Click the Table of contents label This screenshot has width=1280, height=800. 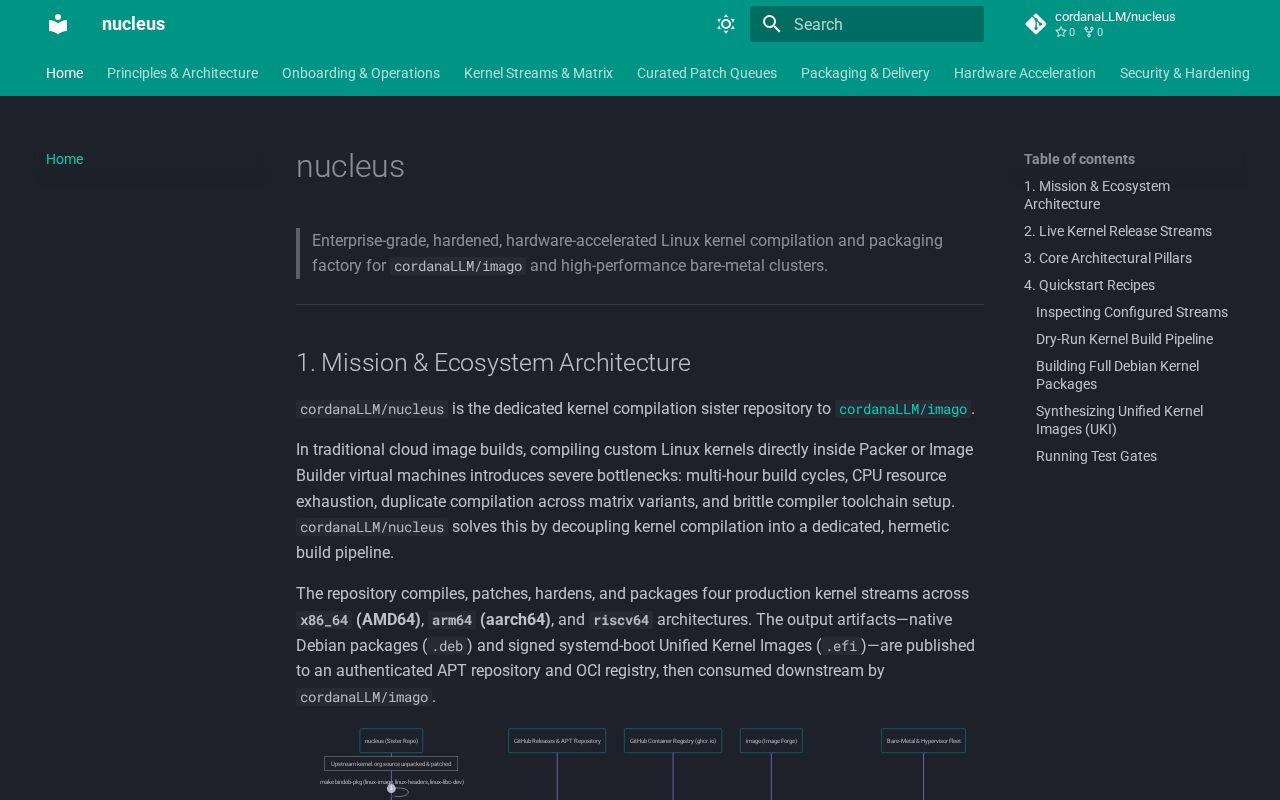(1079, 159)
